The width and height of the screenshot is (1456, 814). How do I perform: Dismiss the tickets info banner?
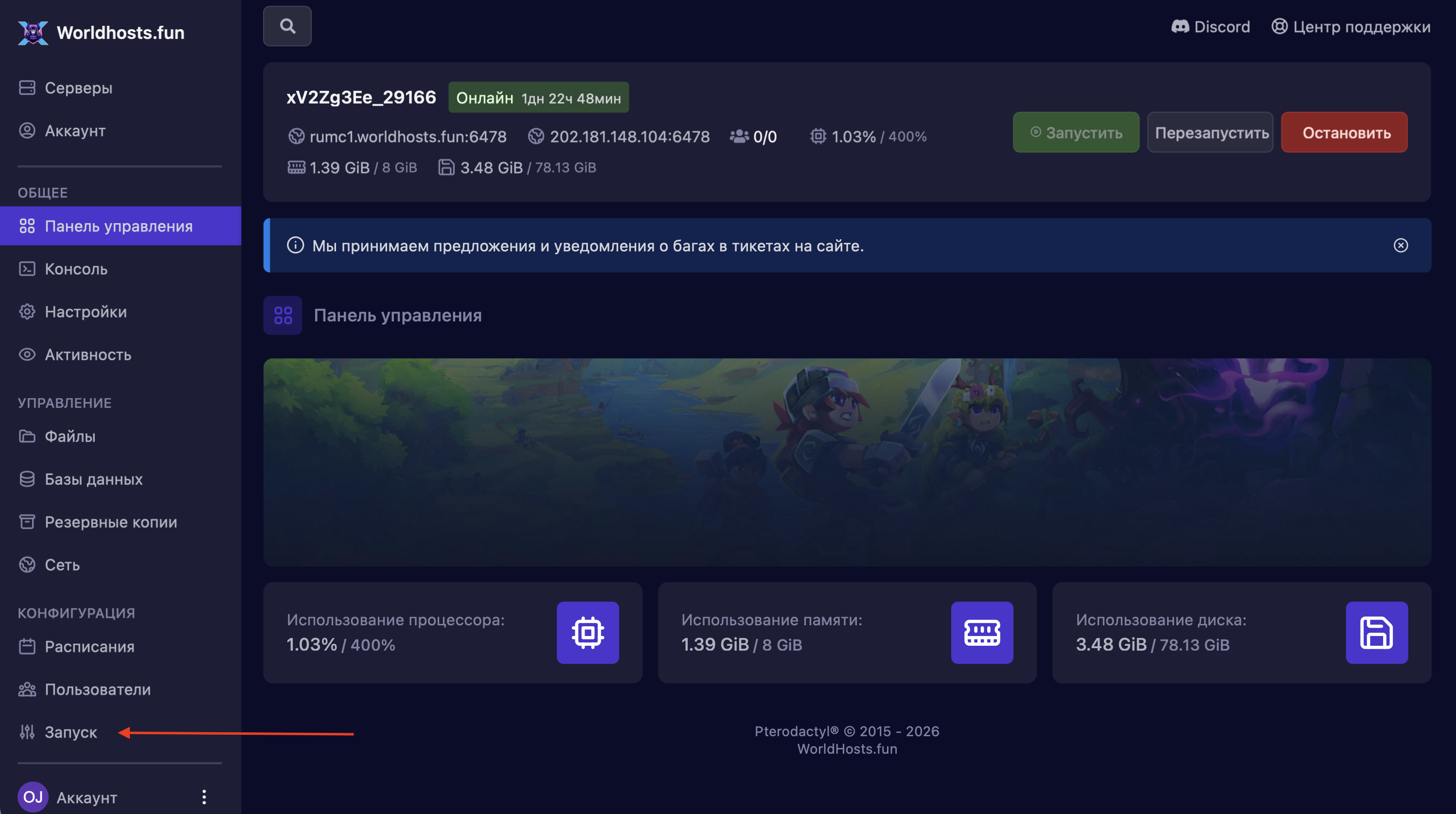[x=1400, y=246]
